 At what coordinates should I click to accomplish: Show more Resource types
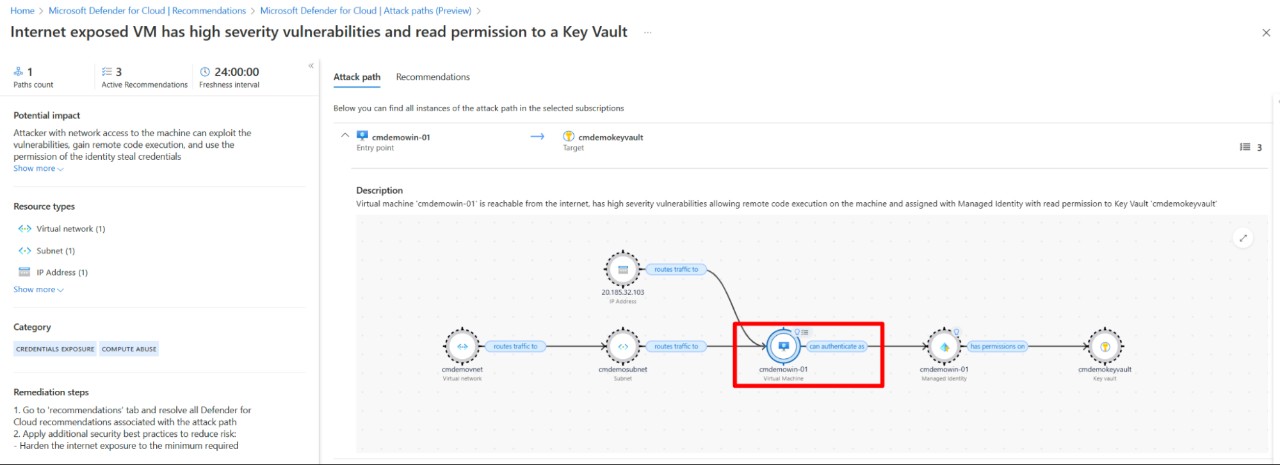[x=38, y=290]
